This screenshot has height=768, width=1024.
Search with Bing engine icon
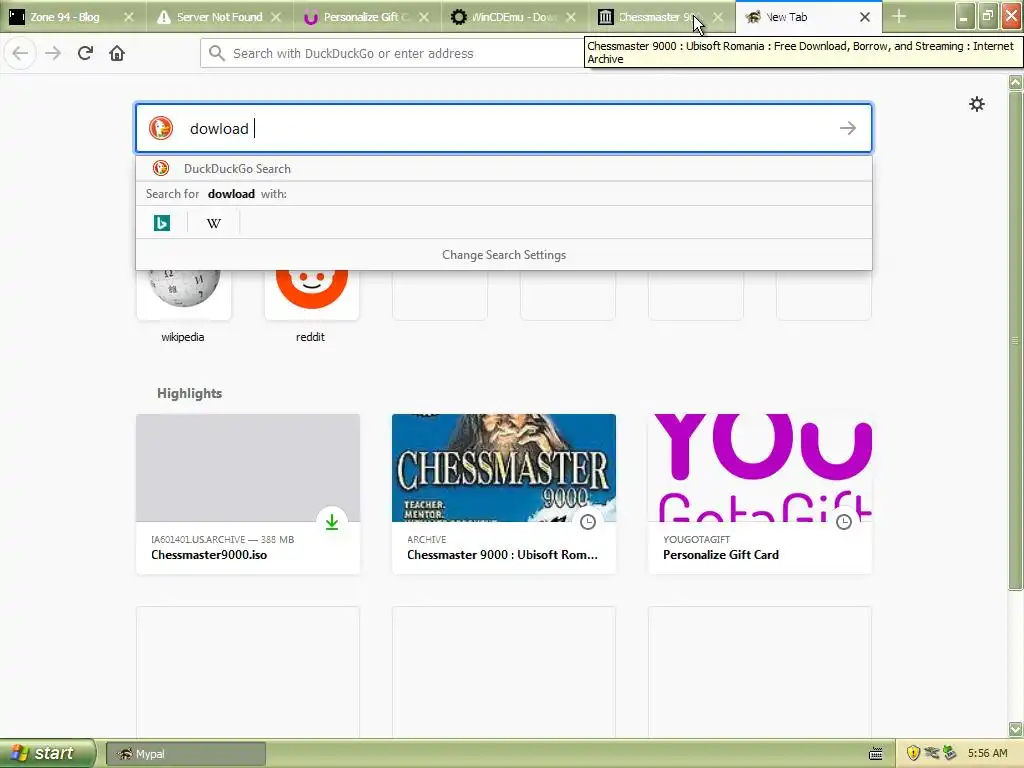click(x=162, y=223)
